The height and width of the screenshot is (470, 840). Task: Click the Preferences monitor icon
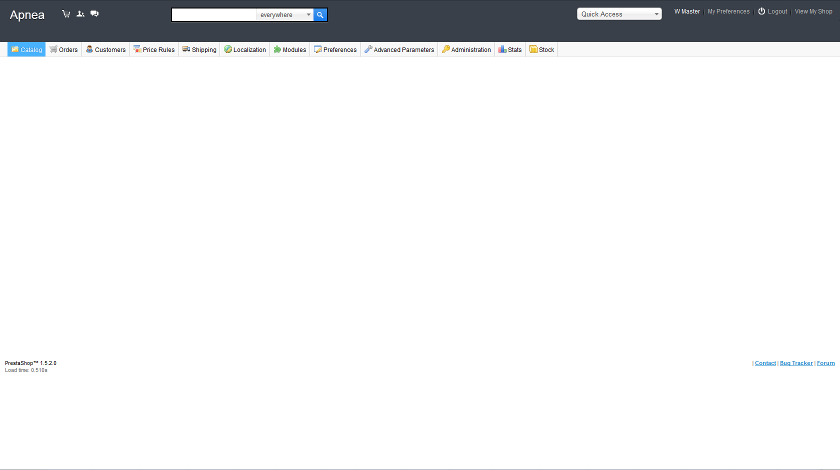click(x=318, y=49)
